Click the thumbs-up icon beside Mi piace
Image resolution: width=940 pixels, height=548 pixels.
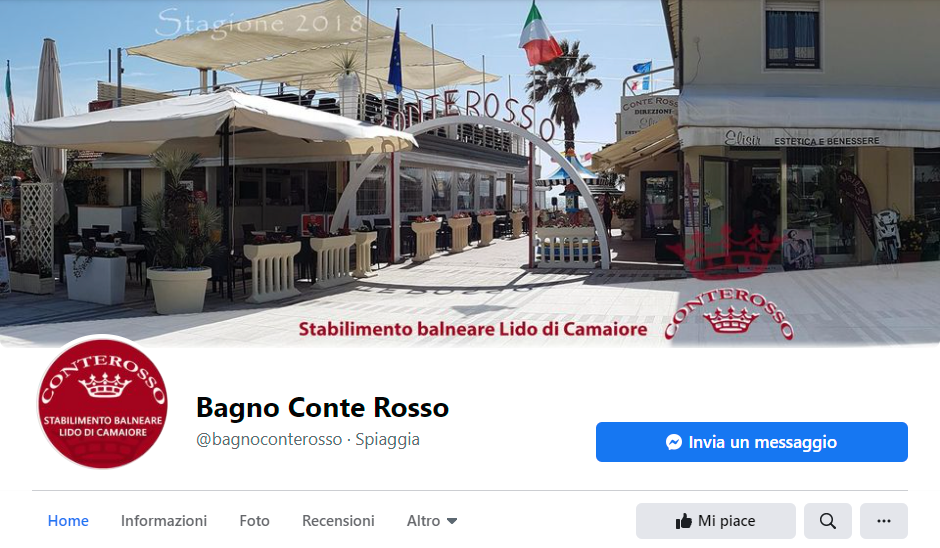coord(683,521)
